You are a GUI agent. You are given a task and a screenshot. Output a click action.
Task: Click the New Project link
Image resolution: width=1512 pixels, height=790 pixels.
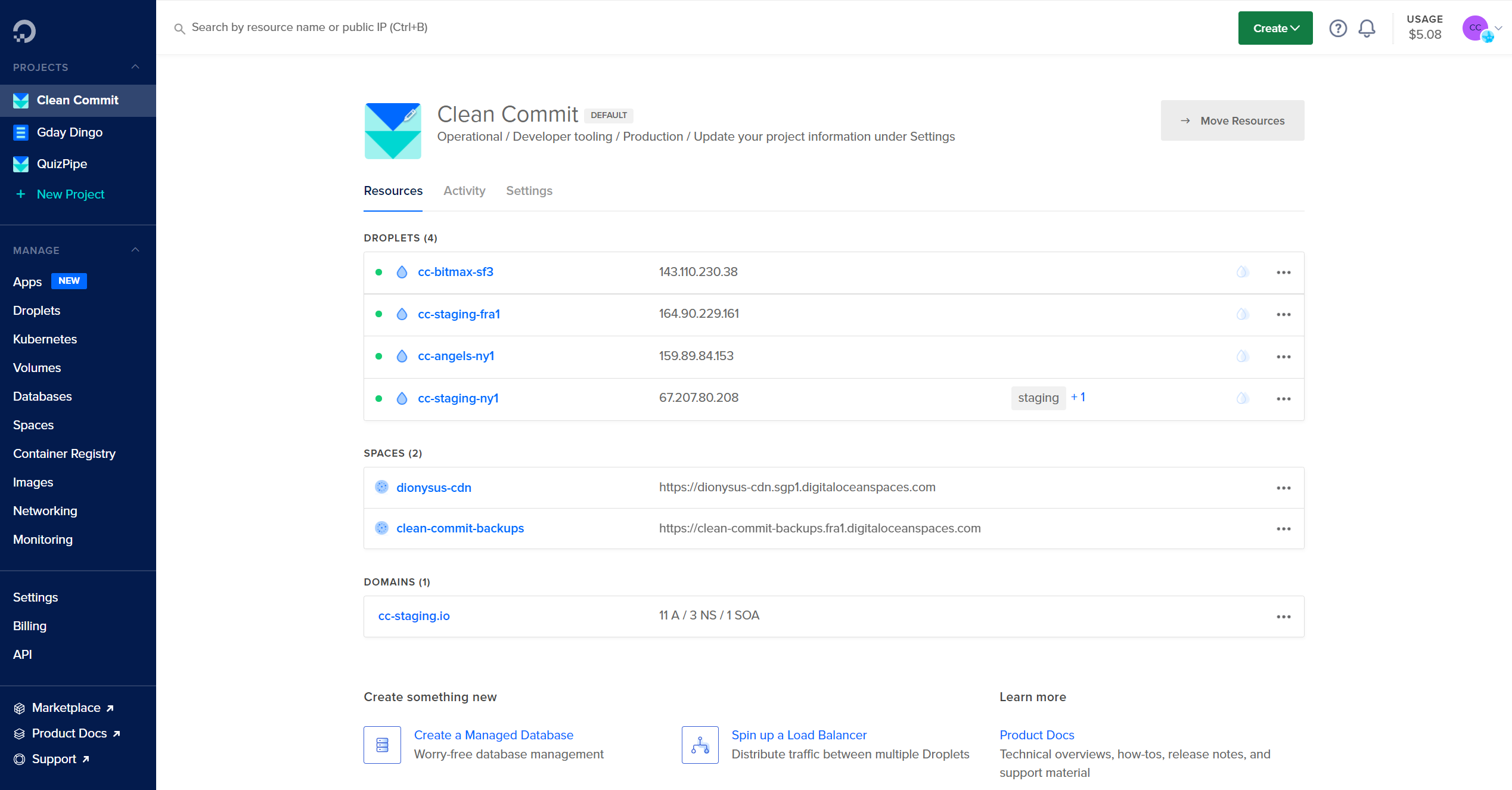click(x=70, y=194)
